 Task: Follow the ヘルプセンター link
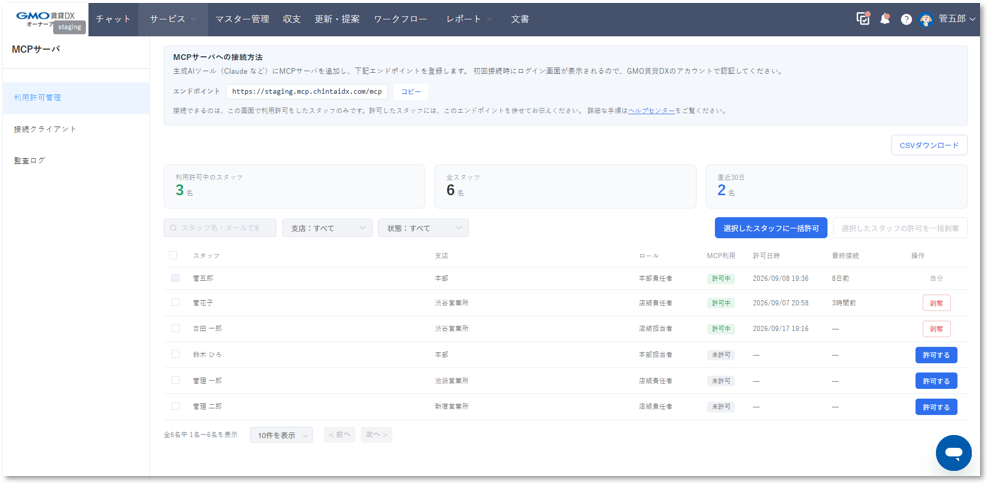point(652,110)
